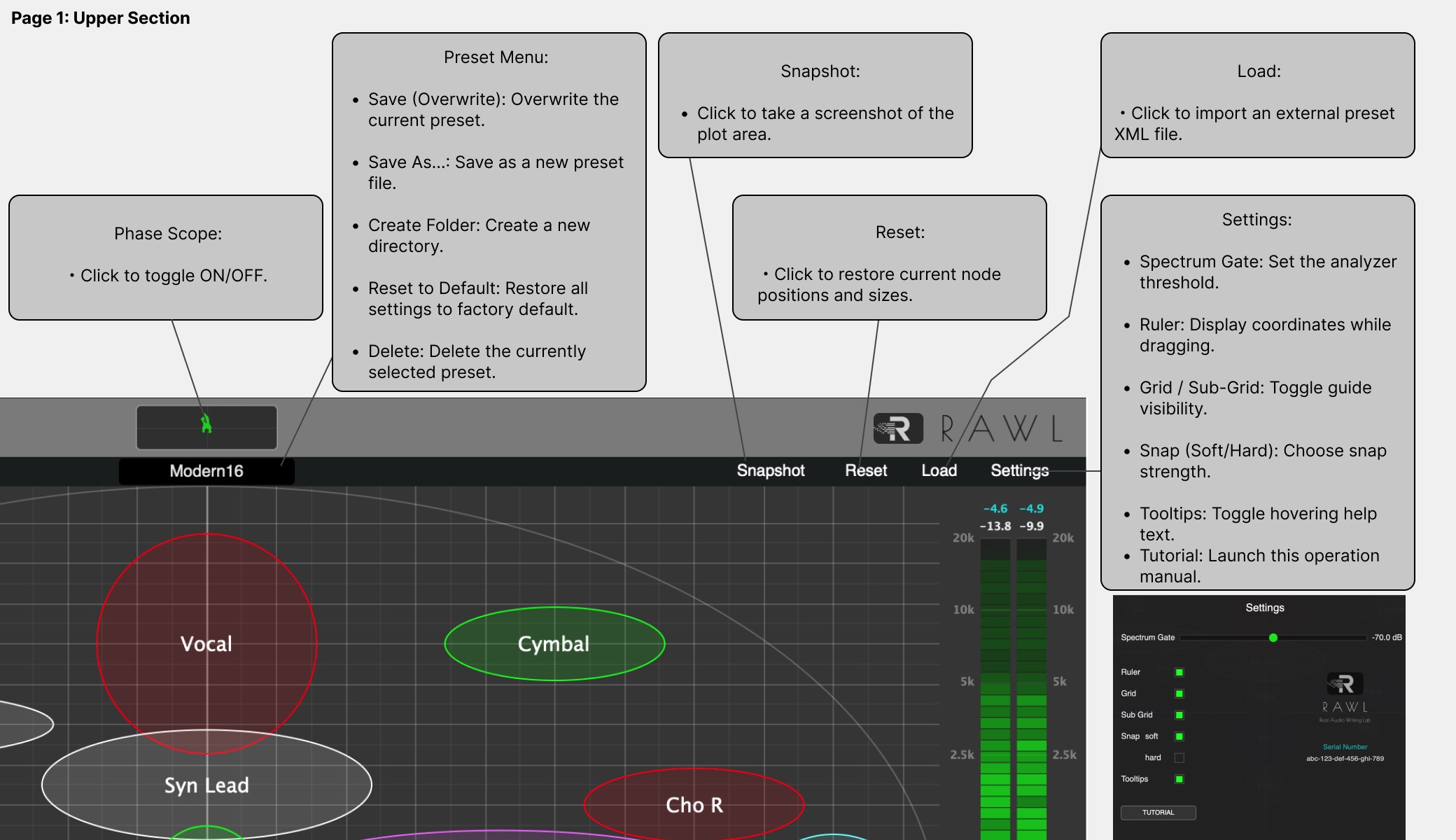Click the left level meter bar
Viewport: 1456px width, 840px height.
point(995,689)
